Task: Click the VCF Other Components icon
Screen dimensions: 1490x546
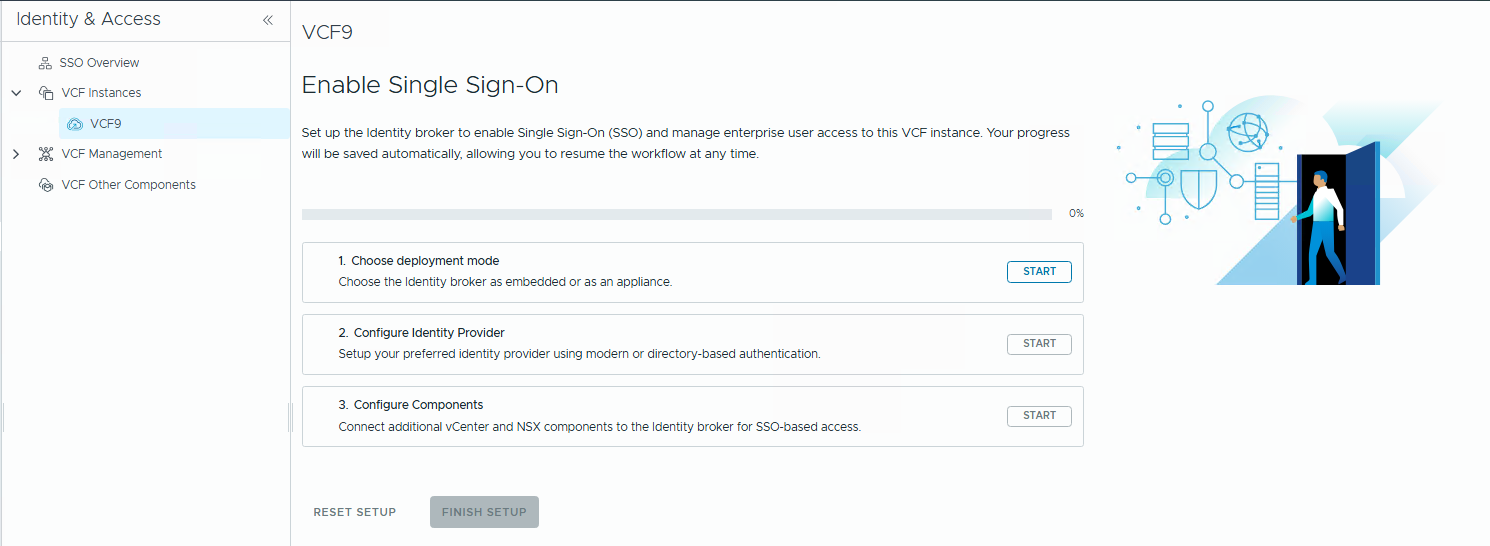Action: [45, 185]
